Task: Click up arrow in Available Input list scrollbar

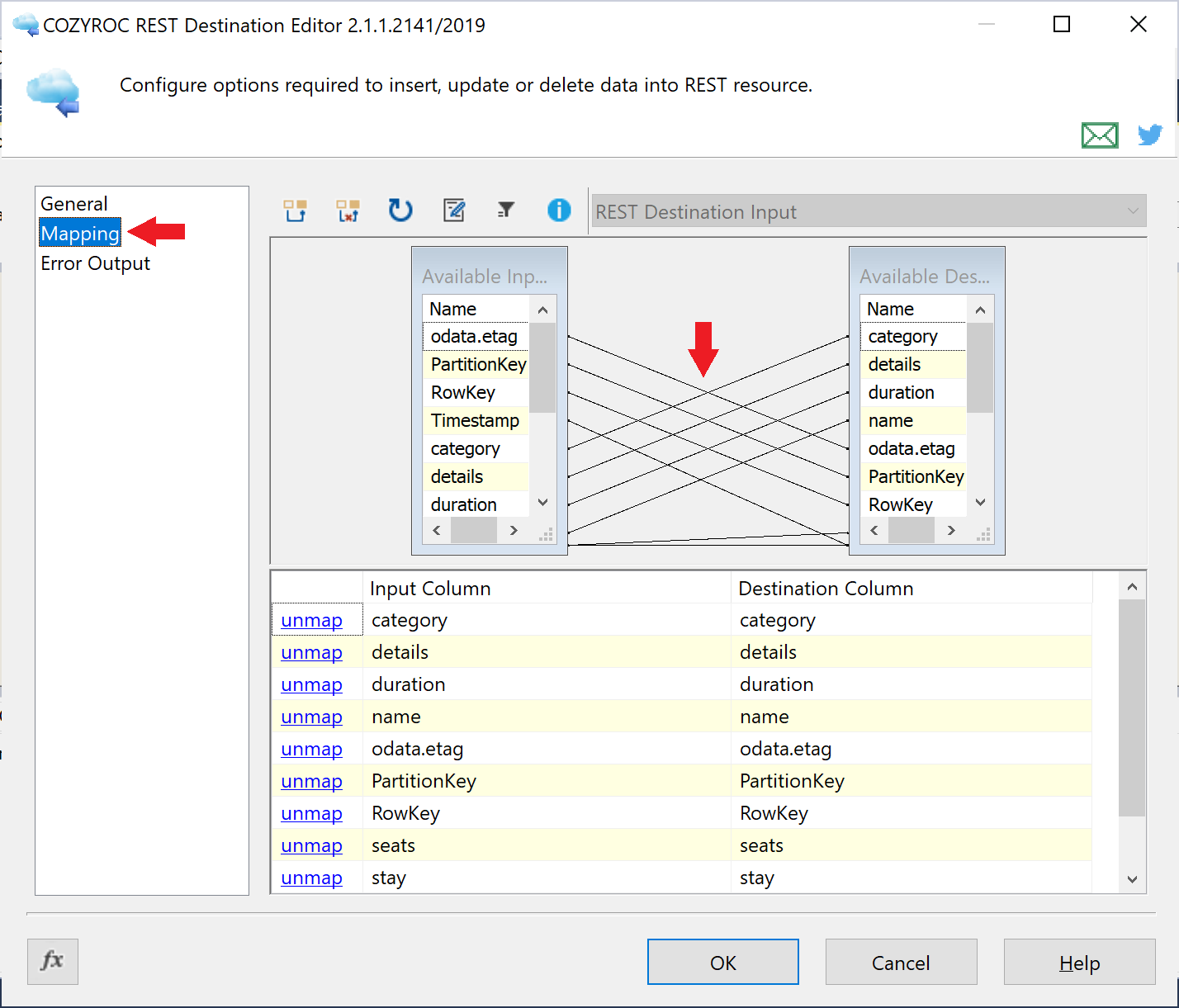Action: 542,310
